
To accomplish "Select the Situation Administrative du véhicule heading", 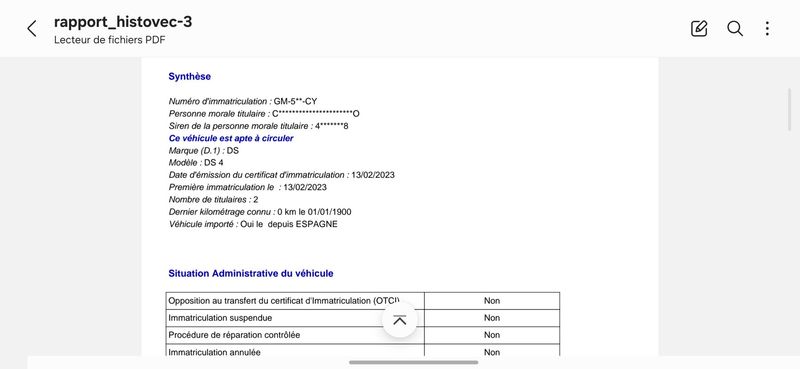I will click(251, 274).
